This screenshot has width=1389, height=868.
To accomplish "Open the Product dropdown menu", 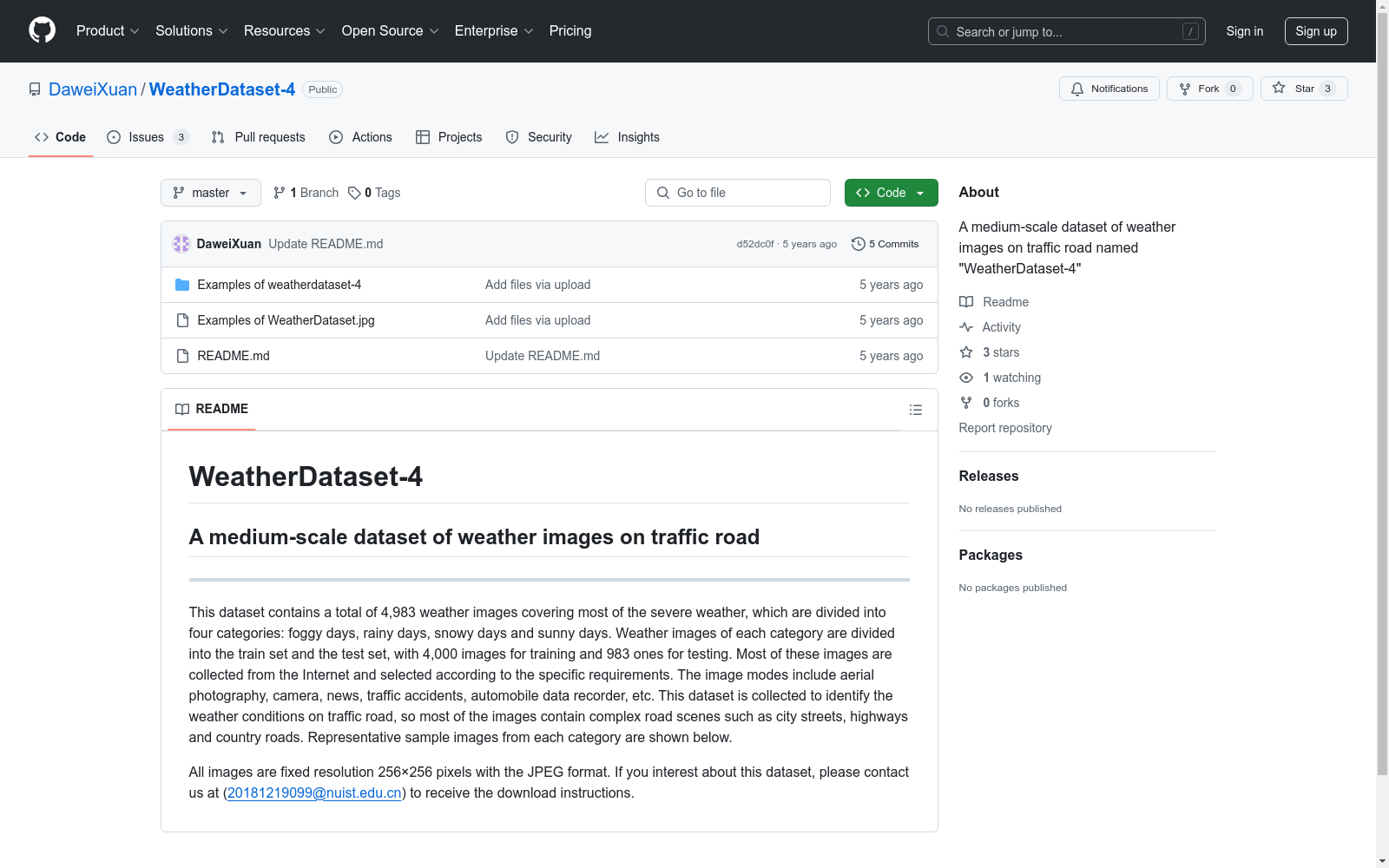I will [x=108, y=30].
